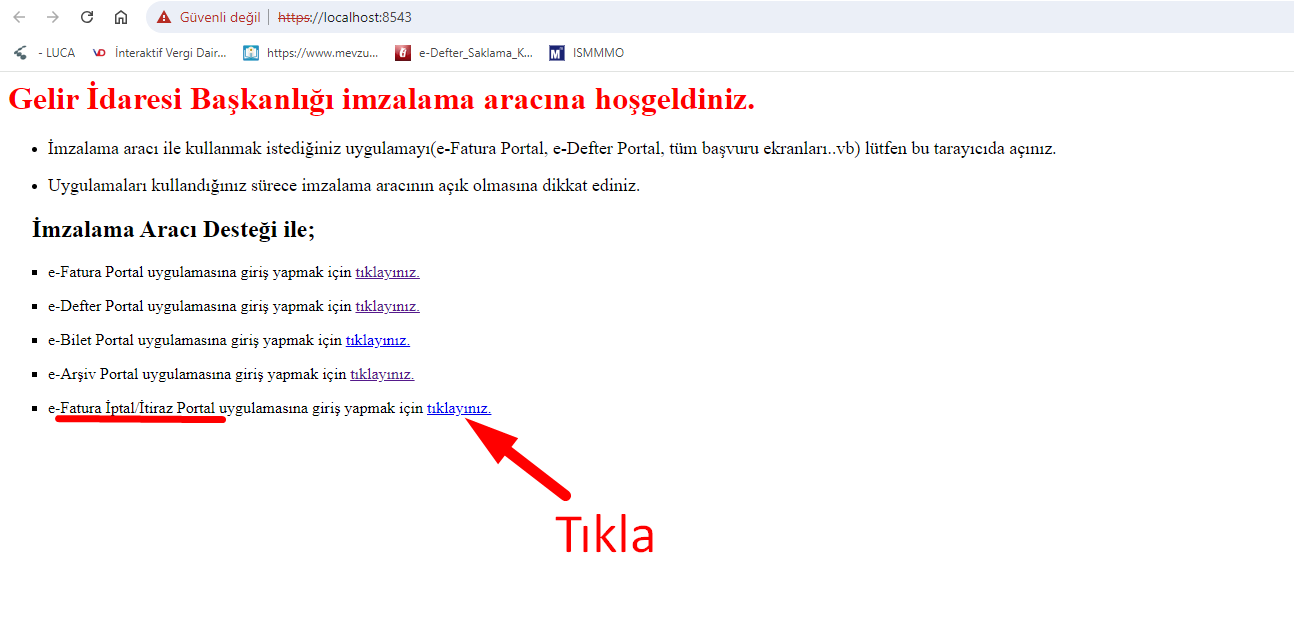Reload the current page
Image resolution: width=1294 pixels, height=623 pixels.
[x=87, y=17]
